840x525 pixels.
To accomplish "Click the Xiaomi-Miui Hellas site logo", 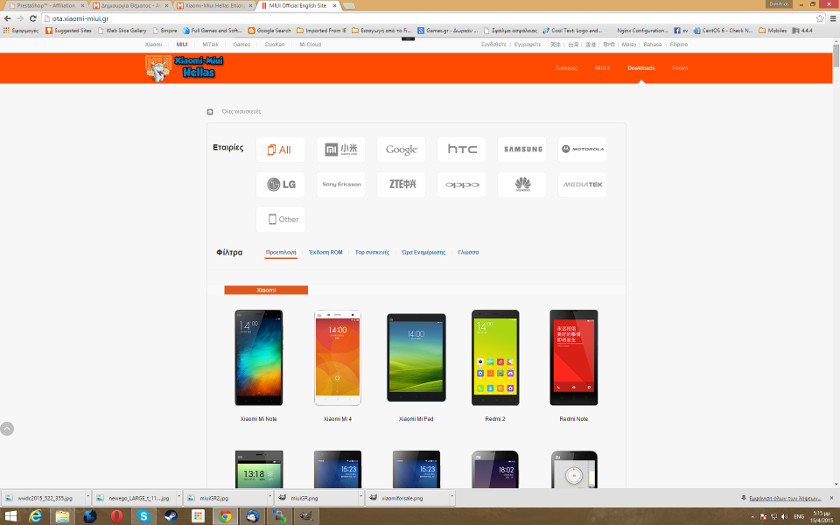I will (184, 68).
